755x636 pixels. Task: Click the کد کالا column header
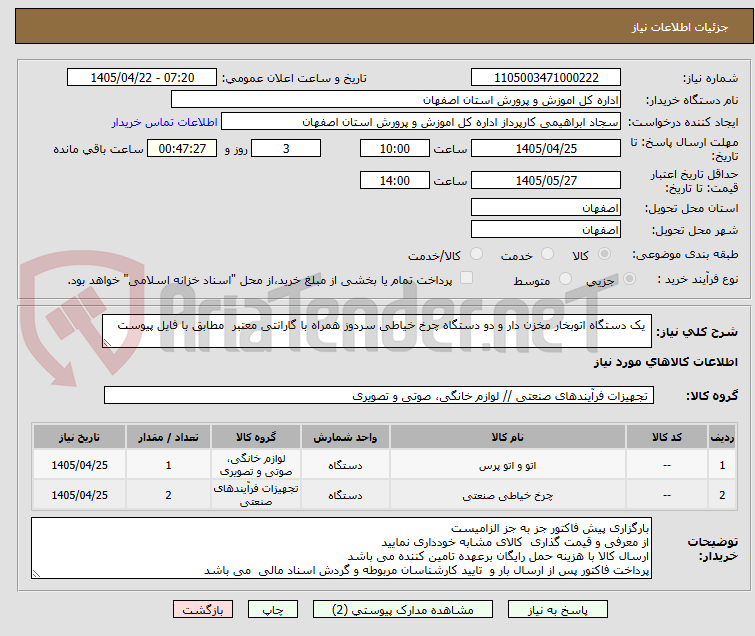(x=666, y=437)
